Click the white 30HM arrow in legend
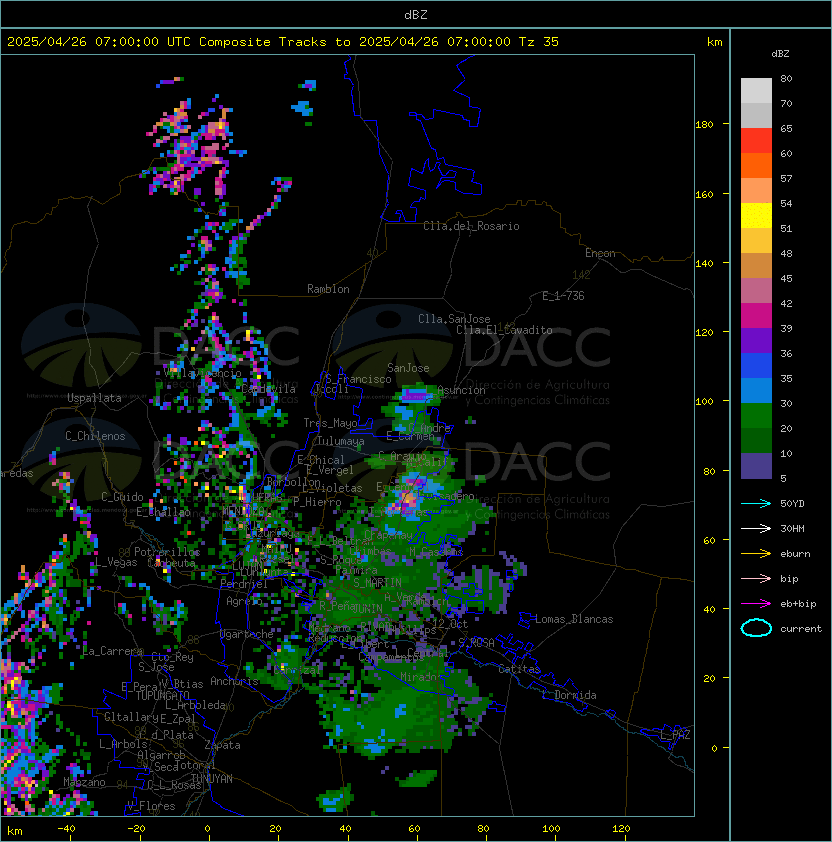 tap(756, 528)
